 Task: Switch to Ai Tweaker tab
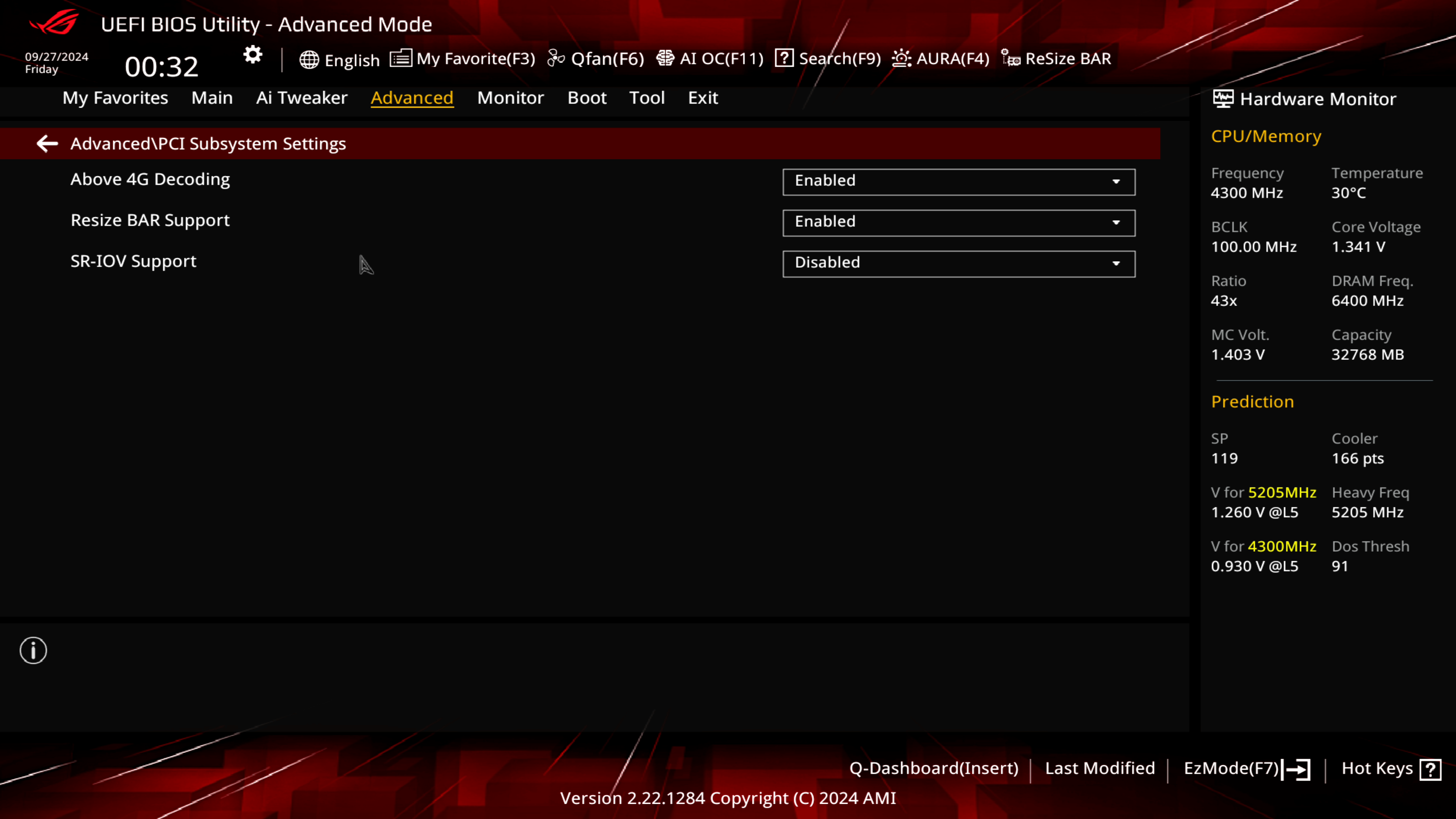tap(302, 97)
